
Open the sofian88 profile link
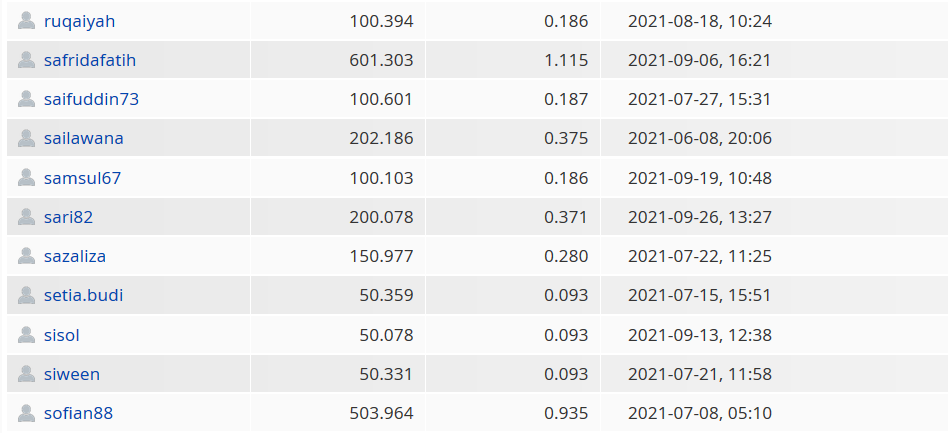pyautogui.click(x=78, y=414)
